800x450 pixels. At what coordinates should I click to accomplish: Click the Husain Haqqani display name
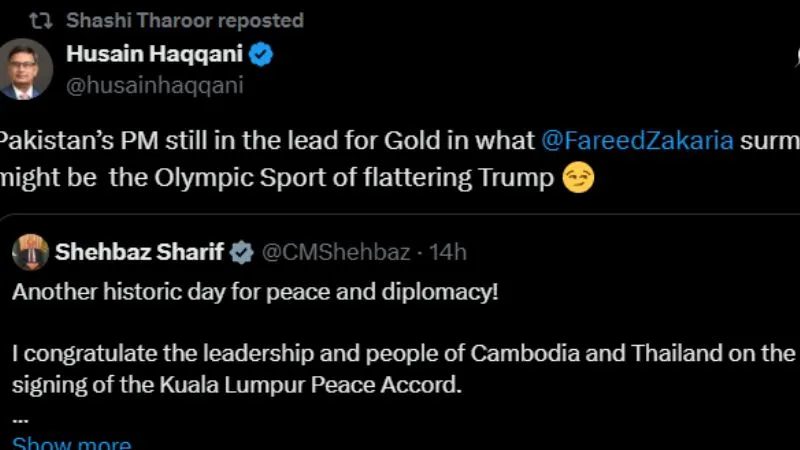click(154, 55)
